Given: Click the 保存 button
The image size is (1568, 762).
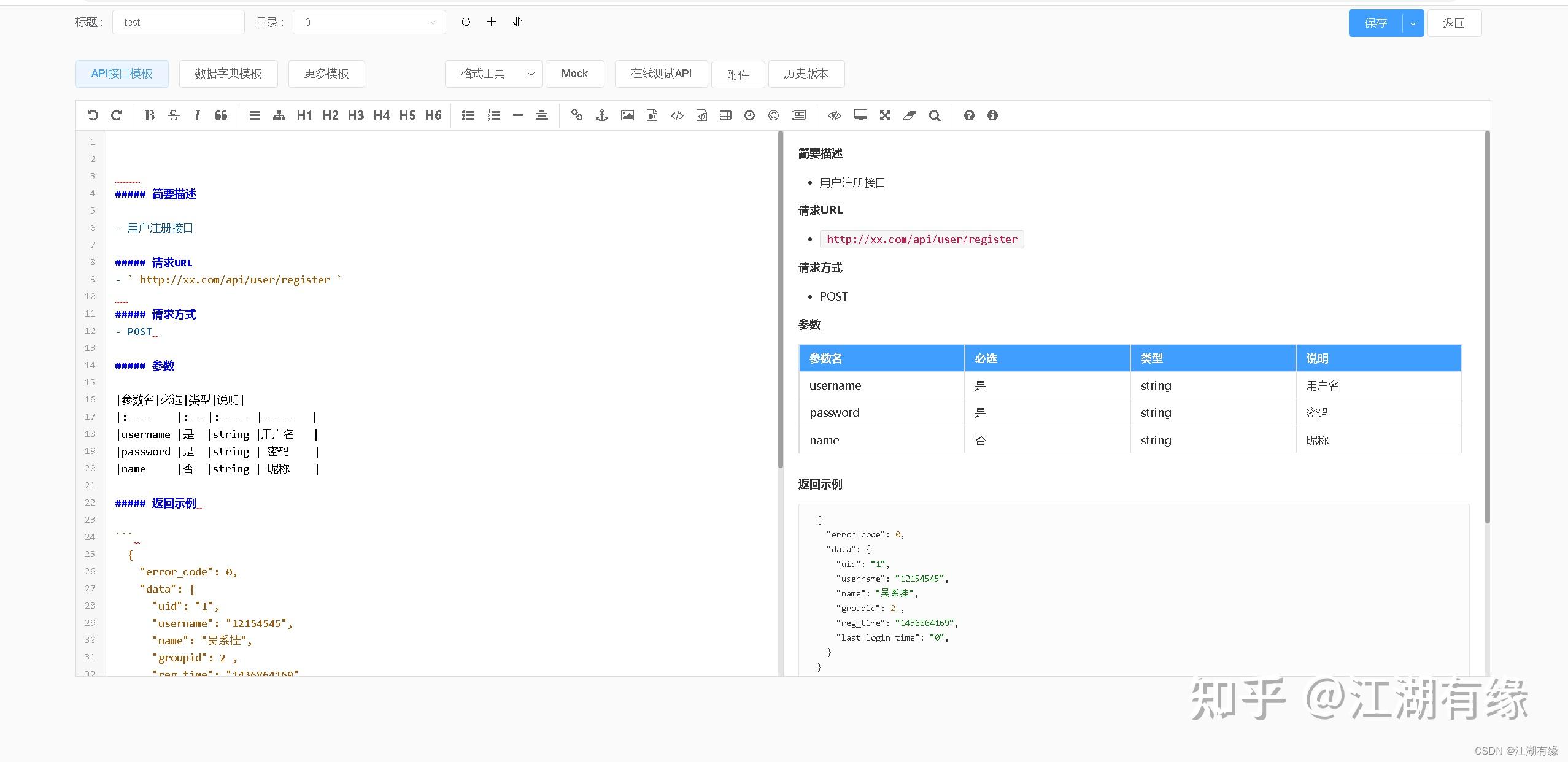Looking at the screenshot, I should point(1375,23).
